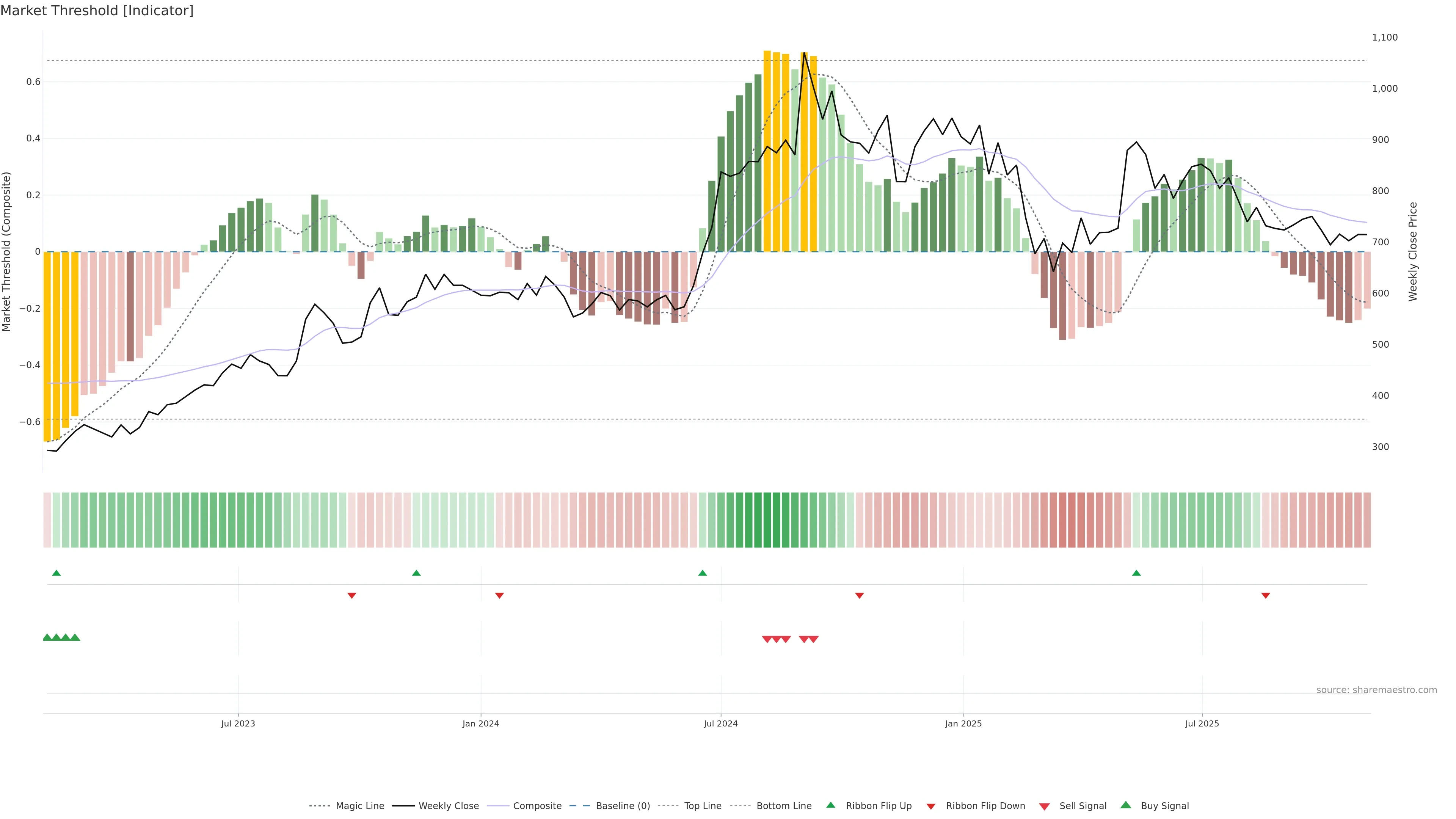
Task: Click the darkest green ribbon heatmap cell
Action: pyautogui.click(x=767, y=519)
